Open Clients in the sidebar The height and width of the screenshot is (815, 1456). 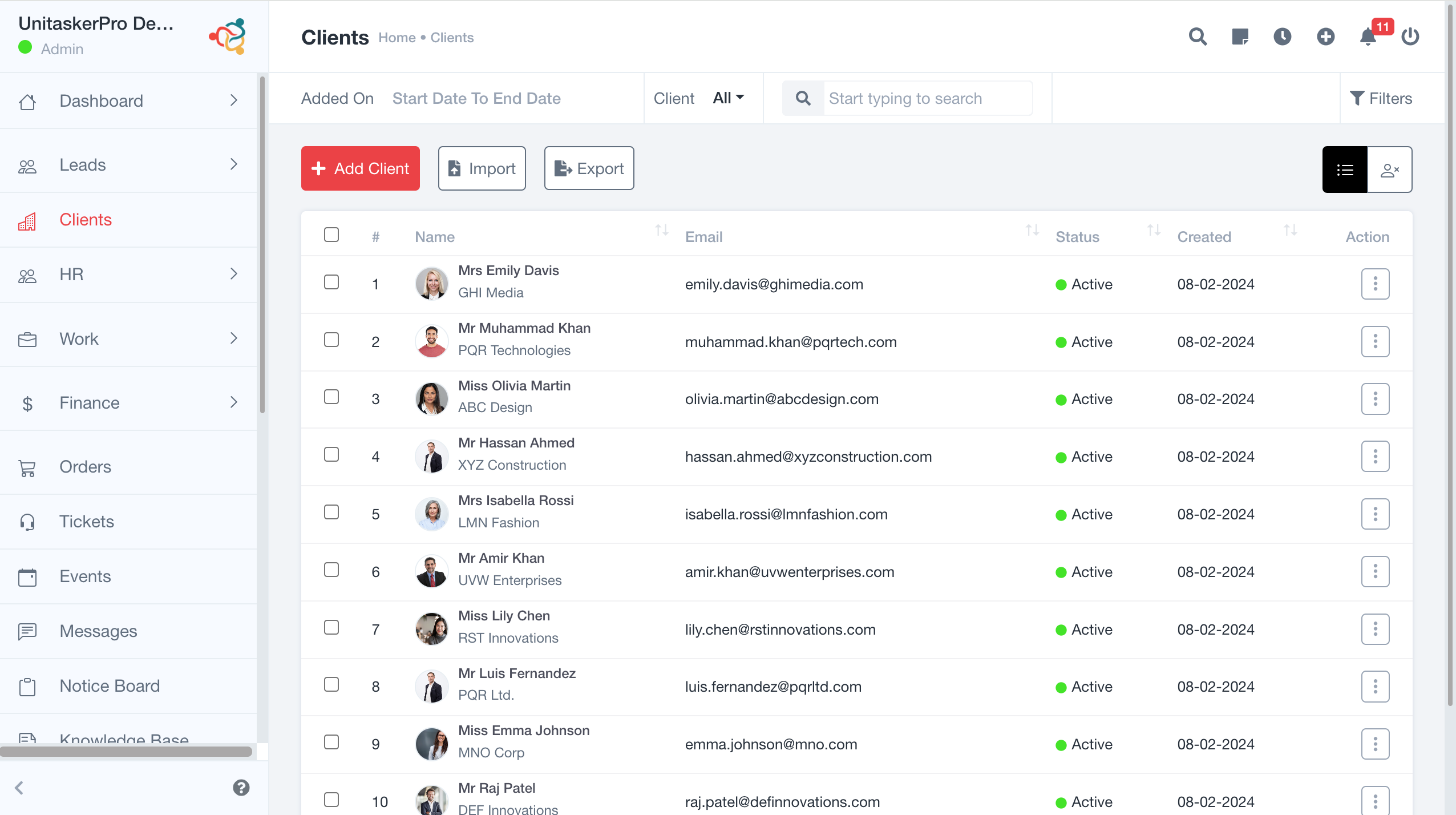coord(128,220)
